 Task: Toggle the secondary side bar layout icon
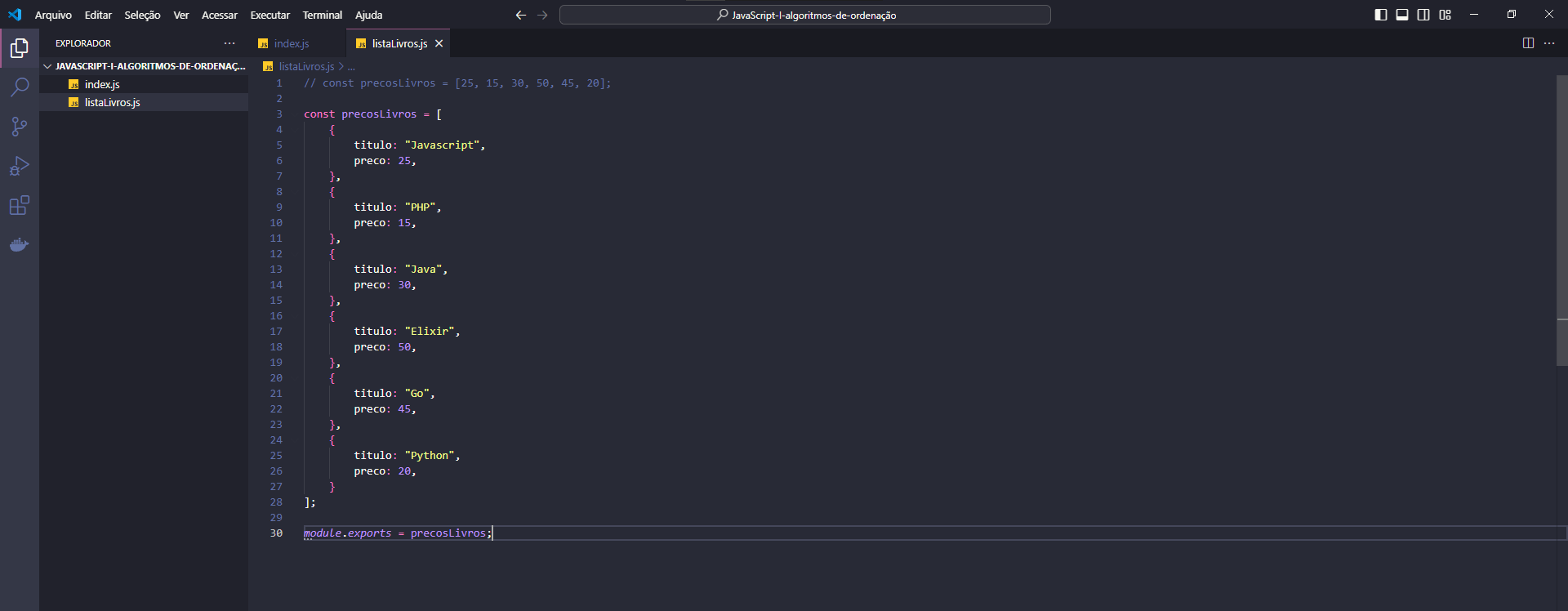1423,15
